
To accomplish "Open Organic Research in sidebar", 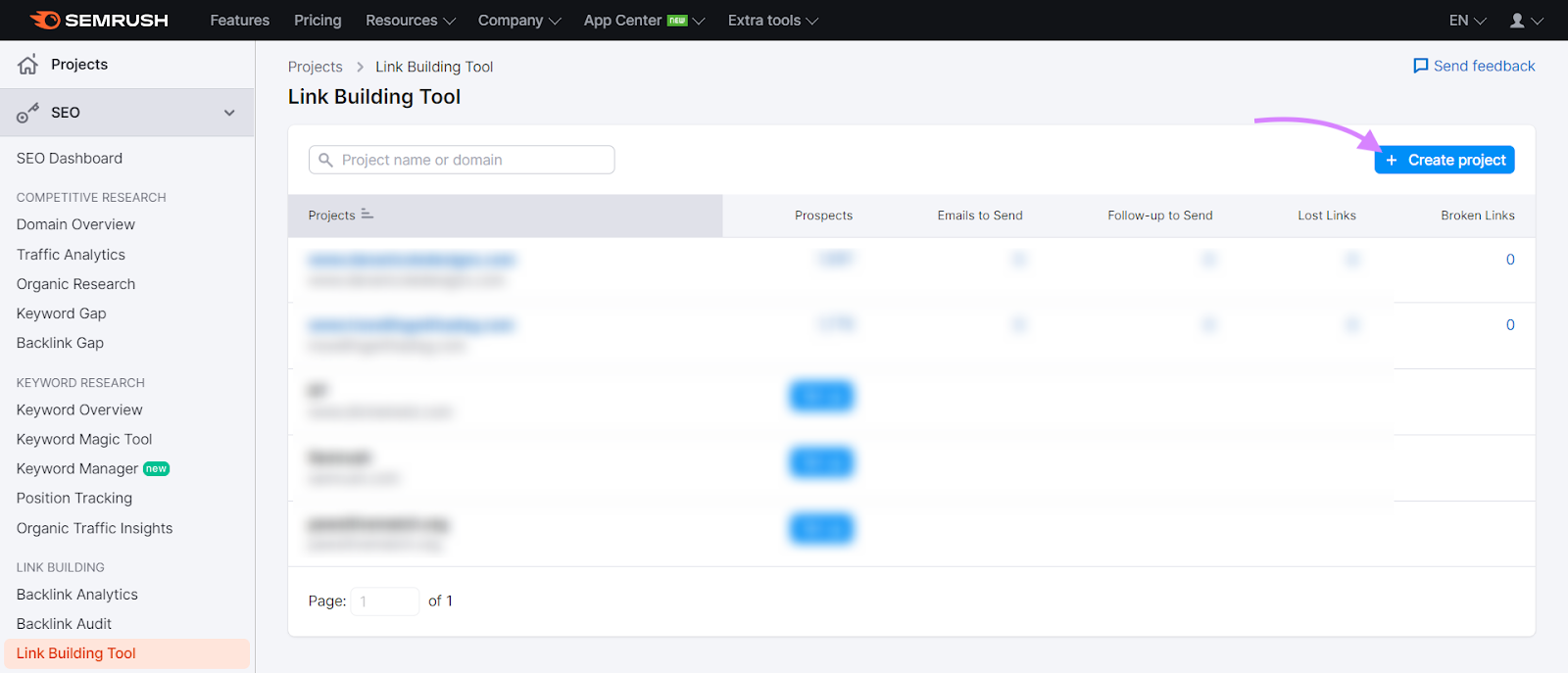I will click(75, 284).
